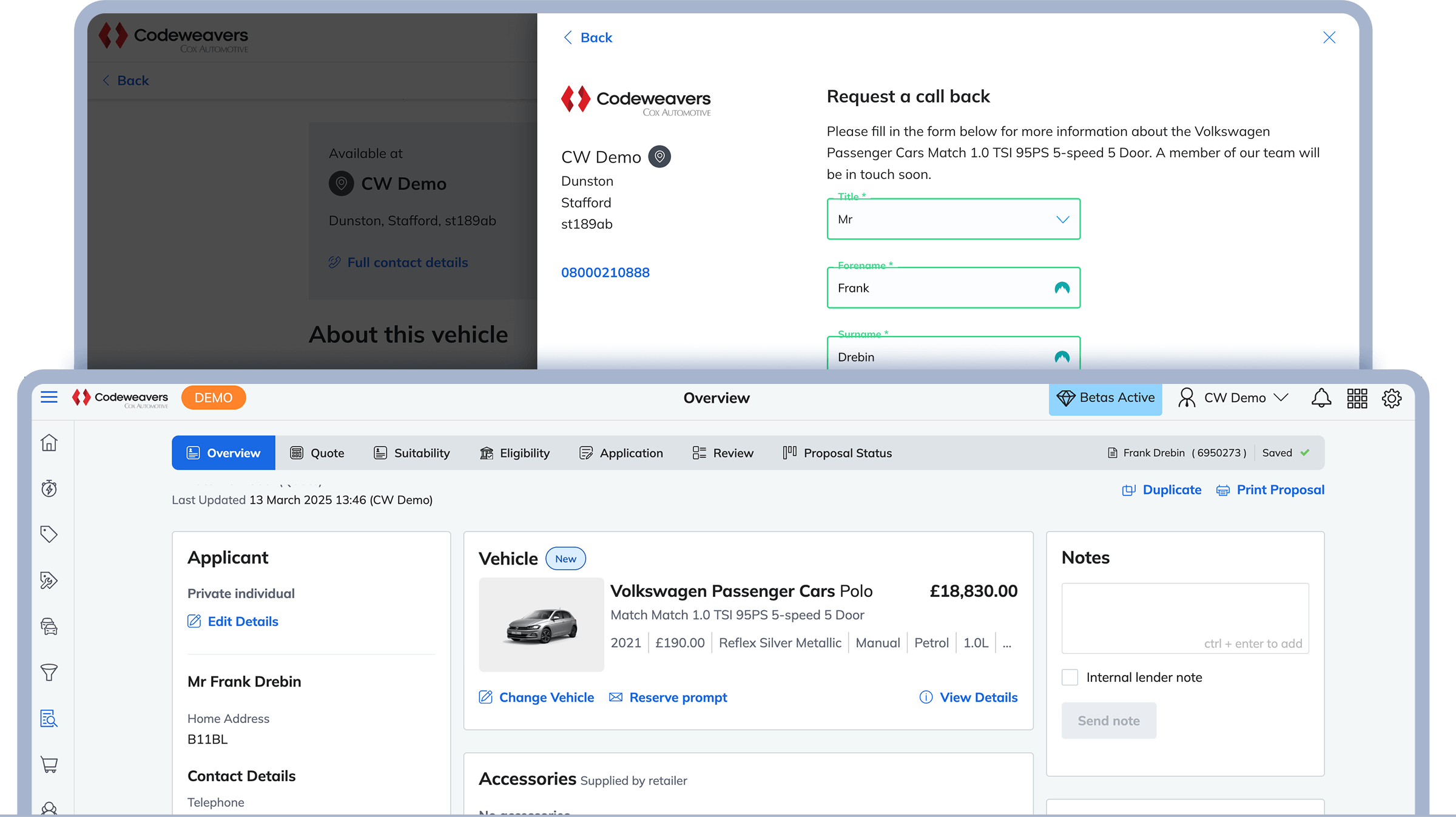Click the Frank Drebin (6950273) proposal label
This screenshot has height=817, width=1456.
(x=1178, y=452)
